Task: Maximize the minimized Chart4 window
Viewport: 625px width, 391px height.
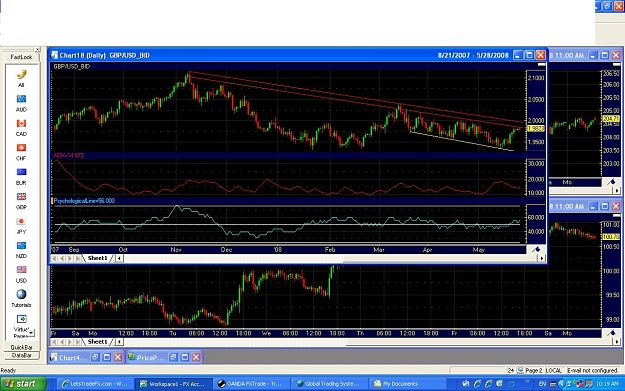Action: click(x=106, y=358)
